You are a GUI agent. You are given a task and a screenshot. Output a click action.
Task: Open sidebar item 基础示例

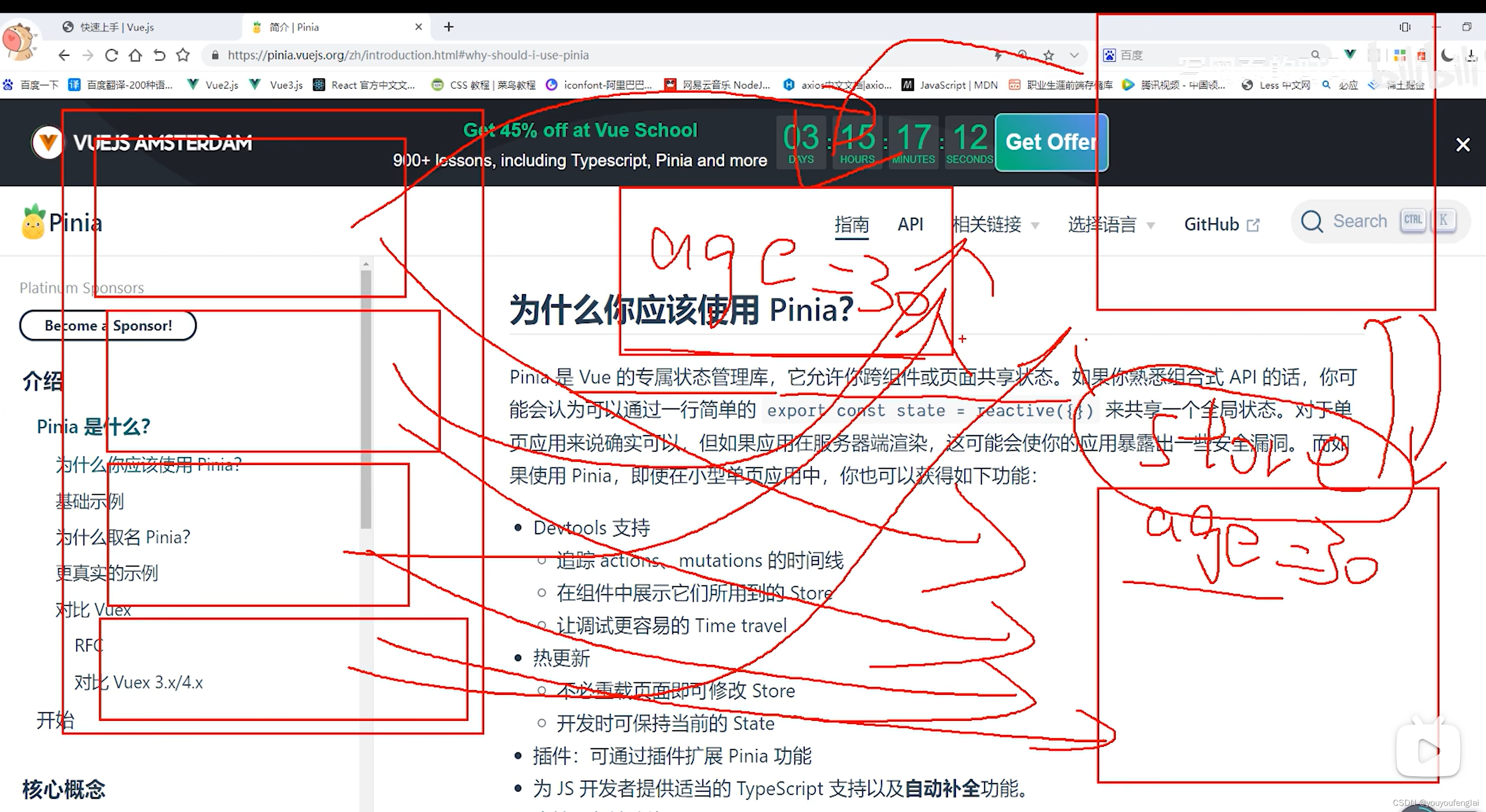pos(89,501)
